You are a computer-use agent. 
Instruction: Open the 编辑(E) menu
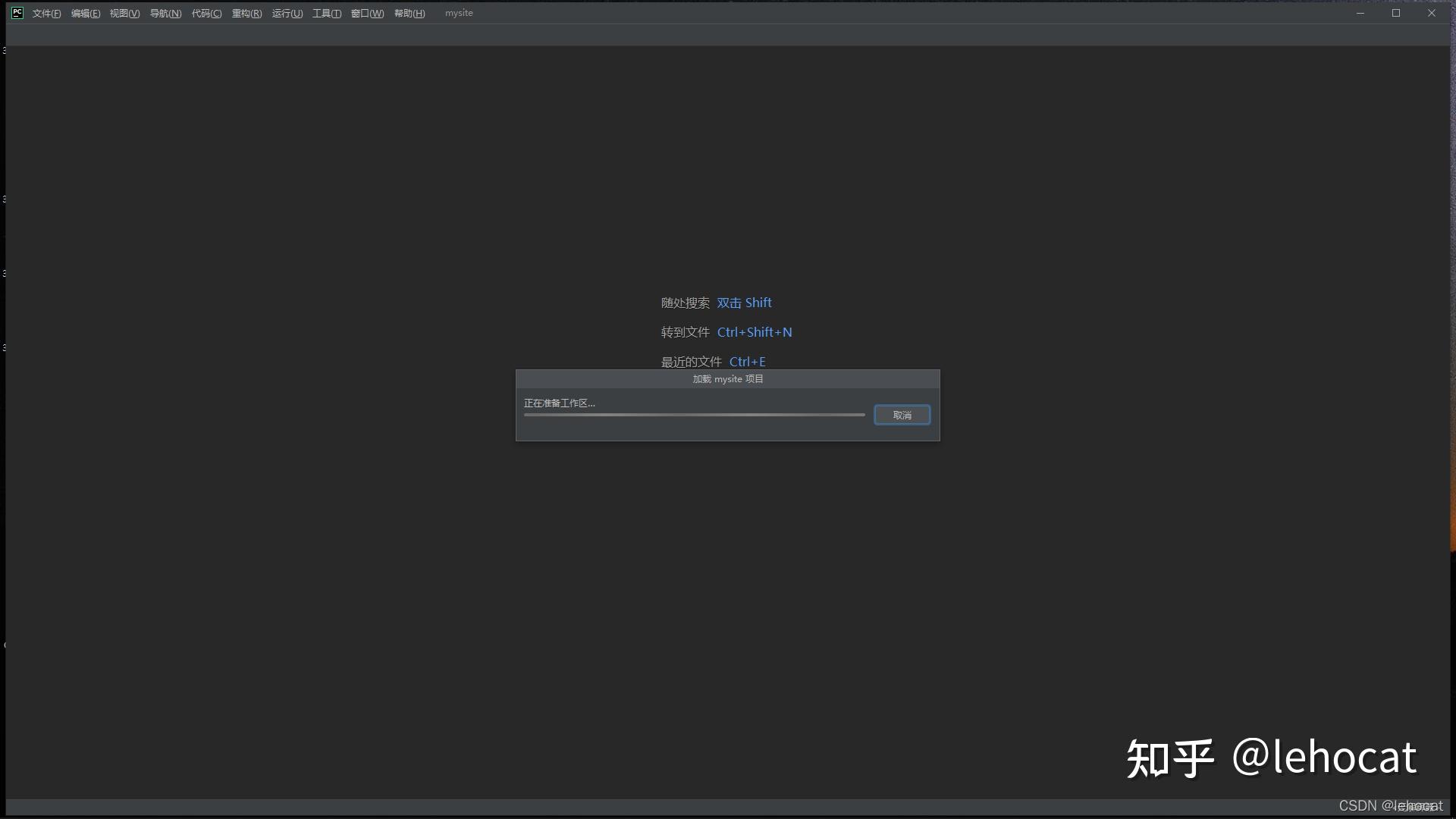(x=86, y=14)
